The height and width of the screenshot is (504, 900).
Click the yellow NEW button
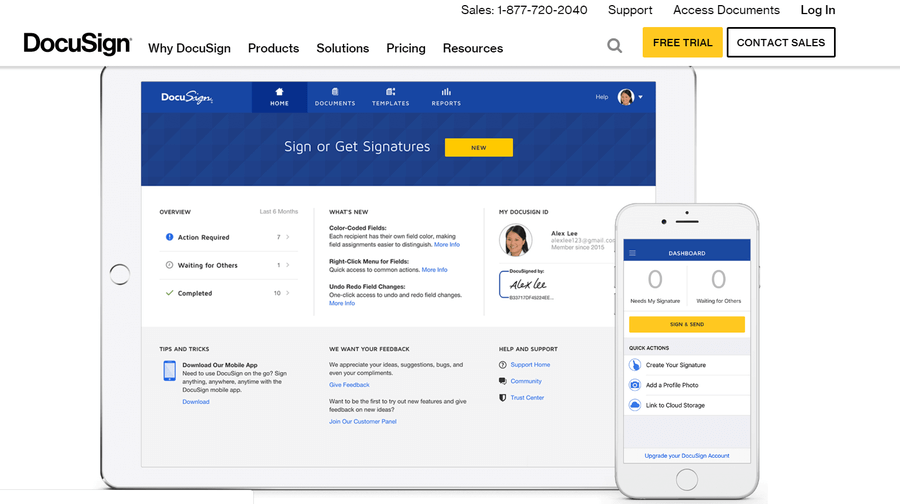479,148
